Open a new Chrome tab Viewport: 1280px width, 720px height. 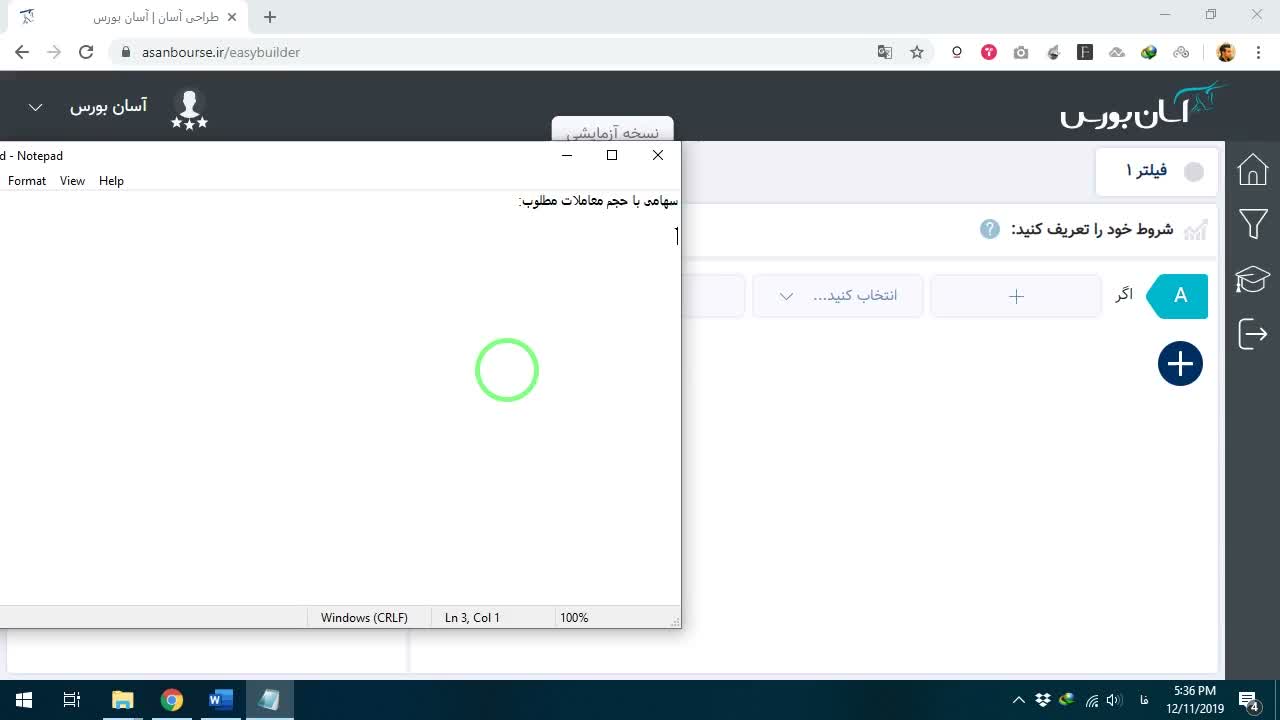coord(270,17)
